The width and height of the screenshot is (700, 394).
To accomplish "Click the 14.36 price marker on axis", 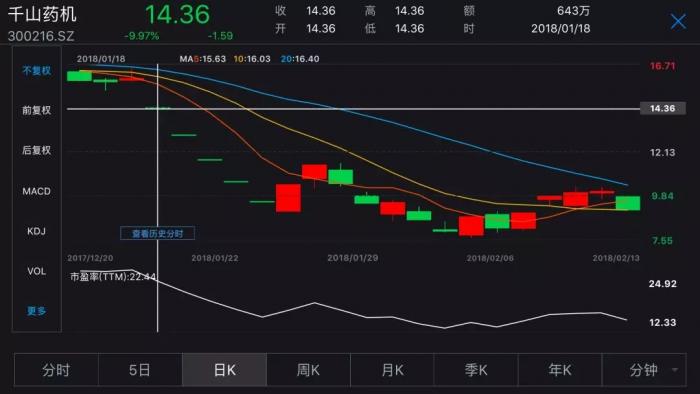I will click(x=662, y=108).
